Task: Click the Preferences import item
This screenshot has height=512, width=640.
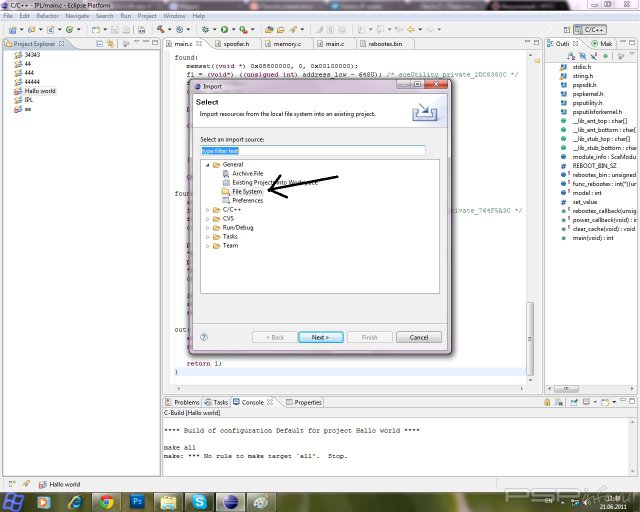Action: (247, 200)
